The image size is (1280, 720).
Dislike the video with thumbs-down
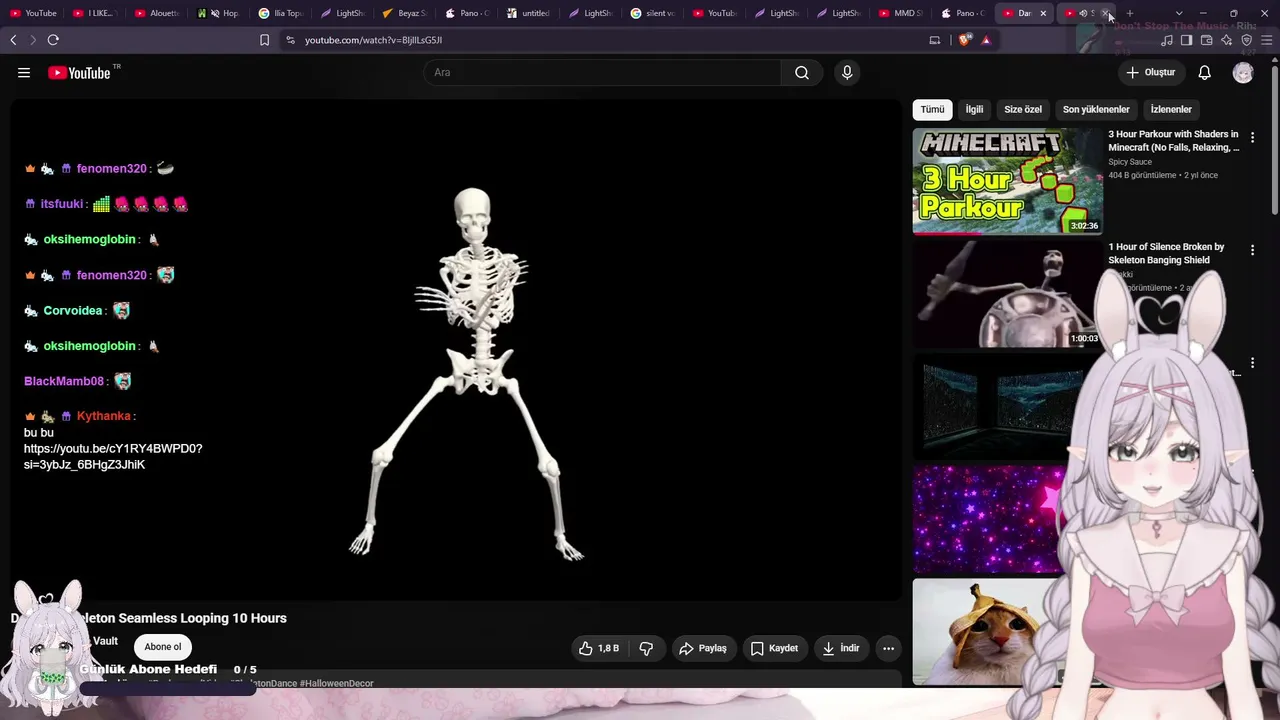[x=646, y=648]
